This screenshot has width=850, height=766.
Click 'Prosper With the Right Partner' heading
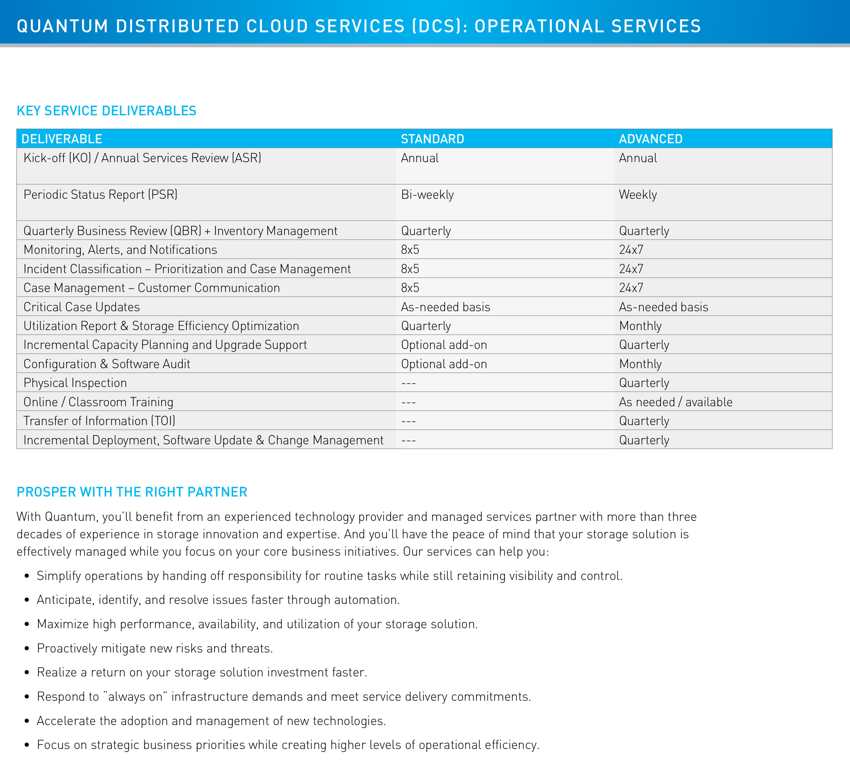click(x=132, y=492)
